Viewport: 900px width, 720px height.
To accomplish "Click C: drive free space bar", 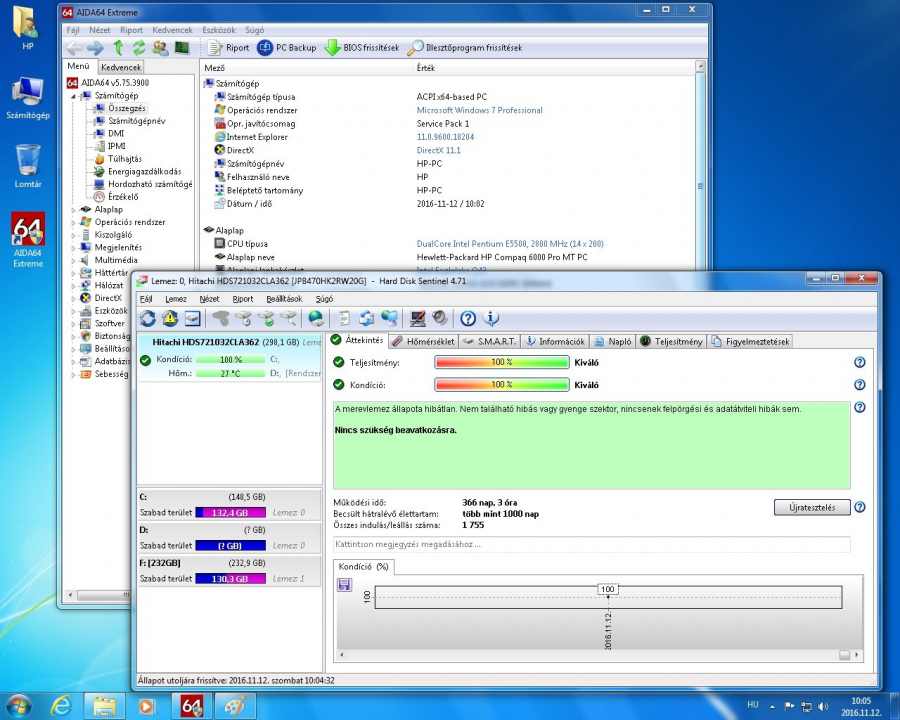I will point(230,513).
